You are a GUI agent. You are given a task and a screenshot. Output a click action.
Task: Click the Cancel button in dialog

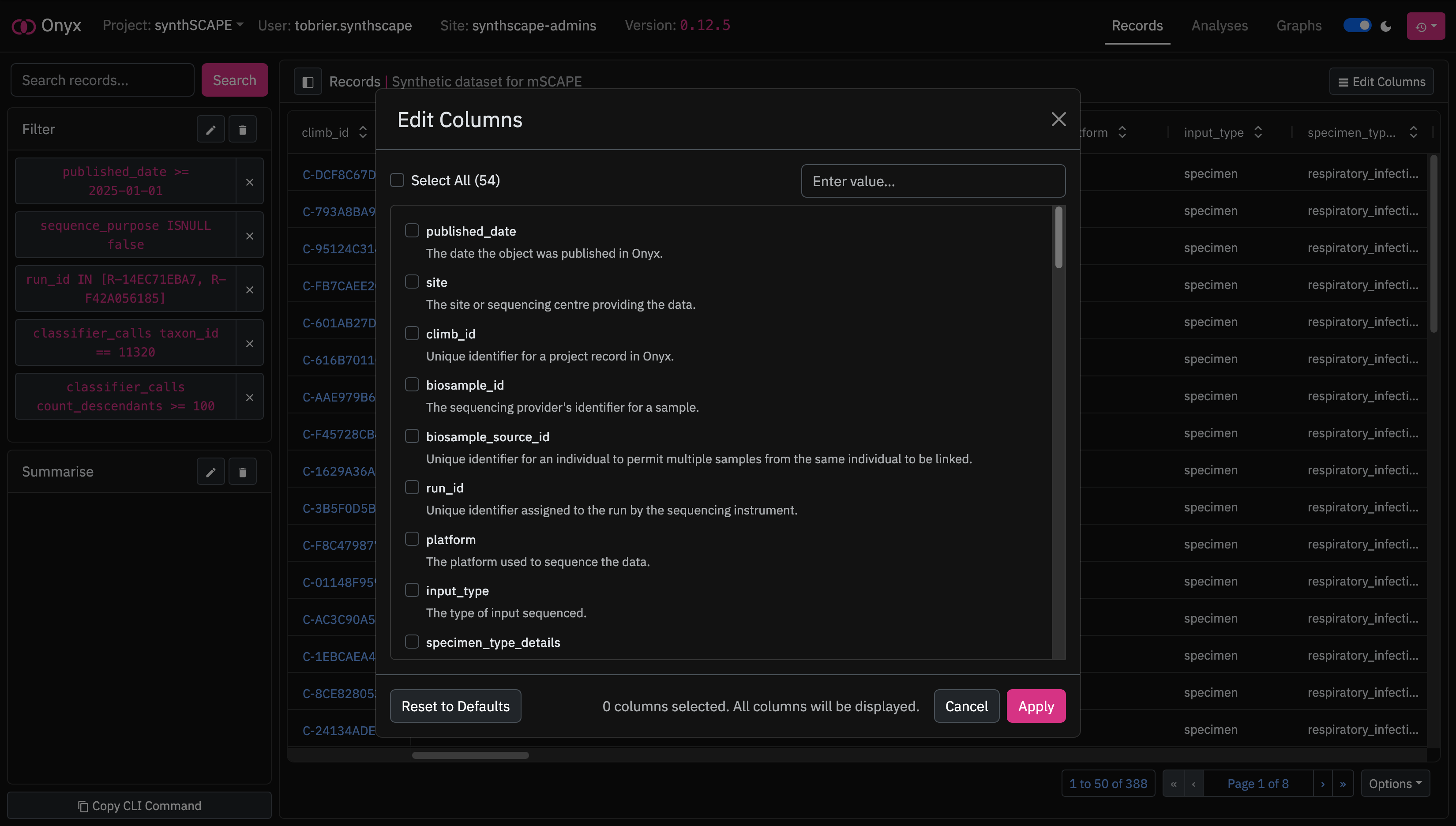pyautogui.click(x=966, y=706)
